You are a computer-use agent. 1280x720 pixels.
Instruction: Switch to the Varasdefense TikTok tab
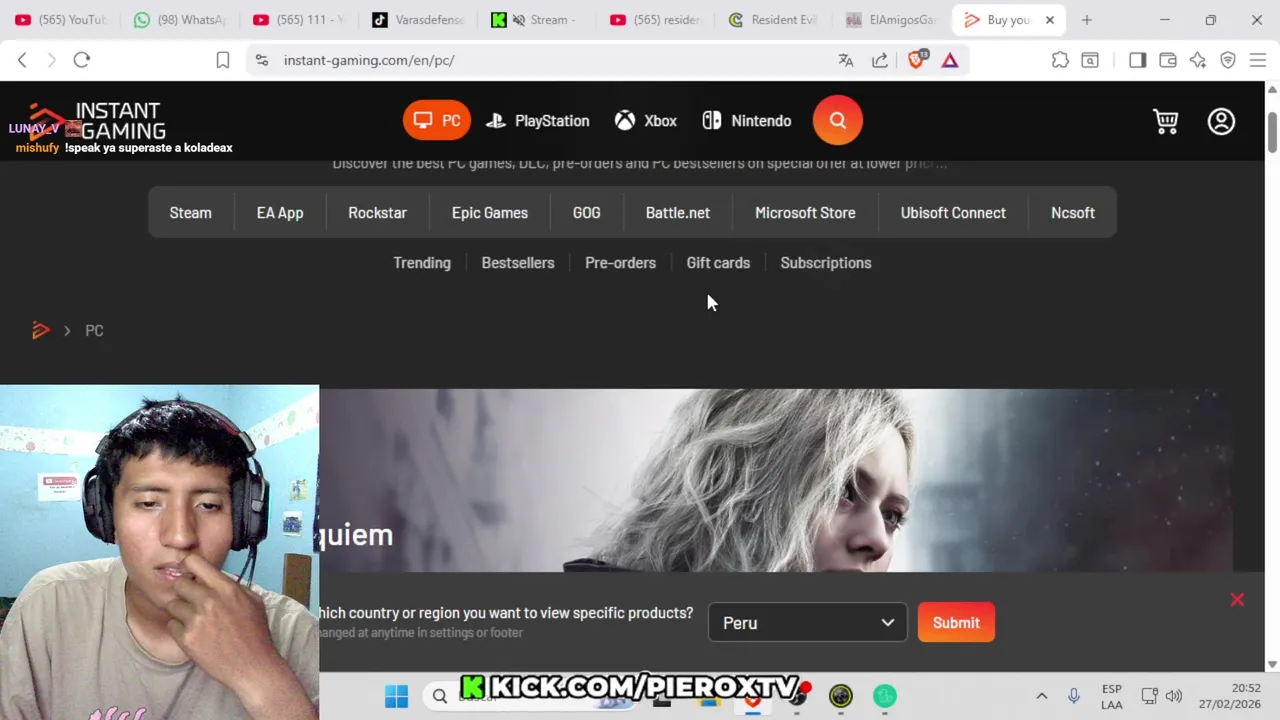coord(418,20)
